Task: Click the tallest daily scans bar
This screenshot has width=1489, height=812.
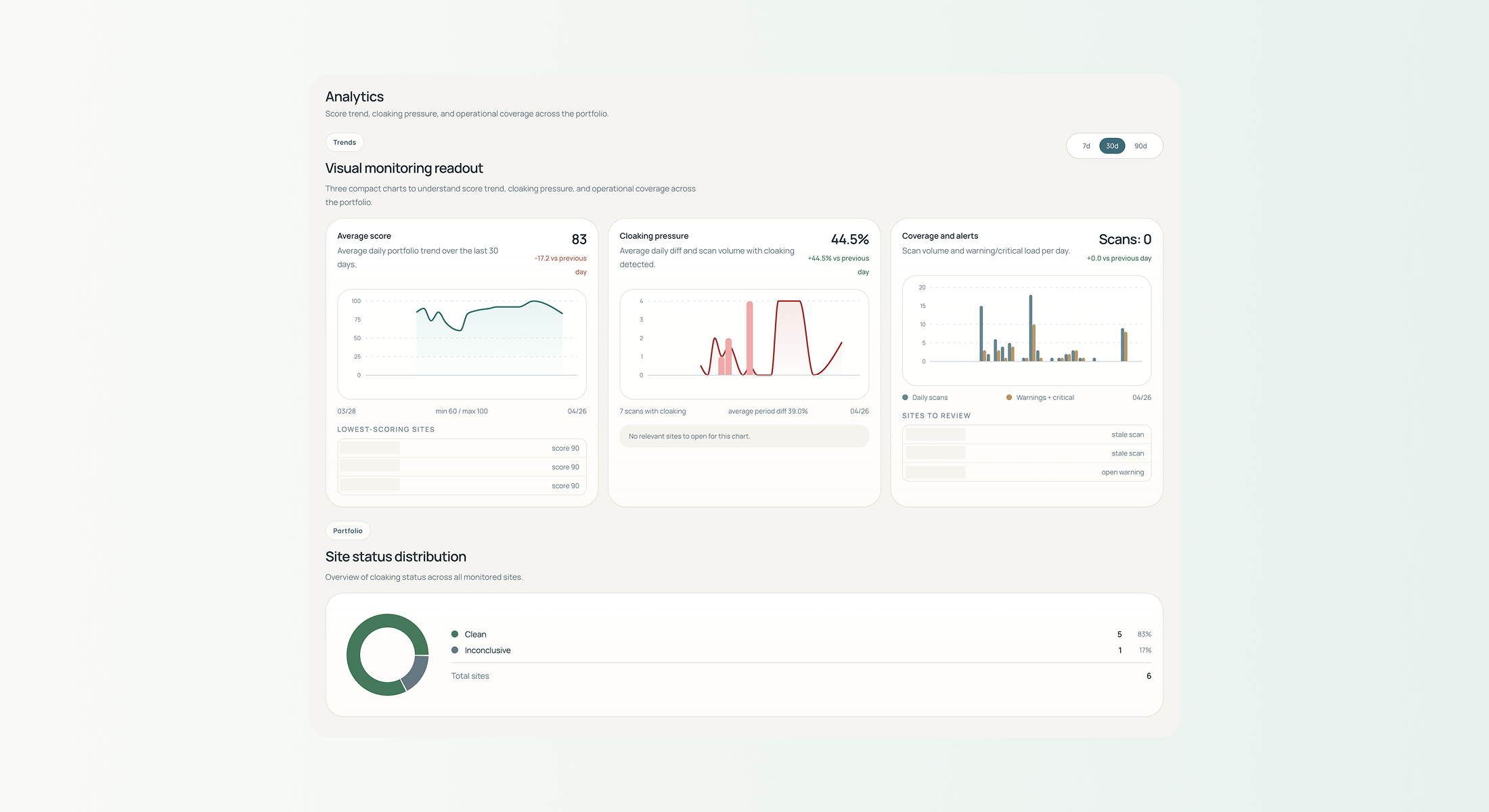Action: [x=1030, y=328]
